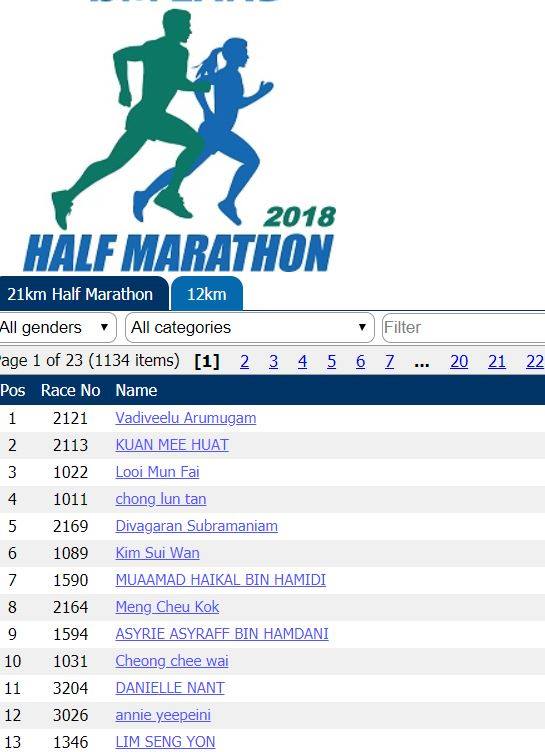This screenshot has height=752, width=545.
Task: Open results page 21
Action: 497,361
